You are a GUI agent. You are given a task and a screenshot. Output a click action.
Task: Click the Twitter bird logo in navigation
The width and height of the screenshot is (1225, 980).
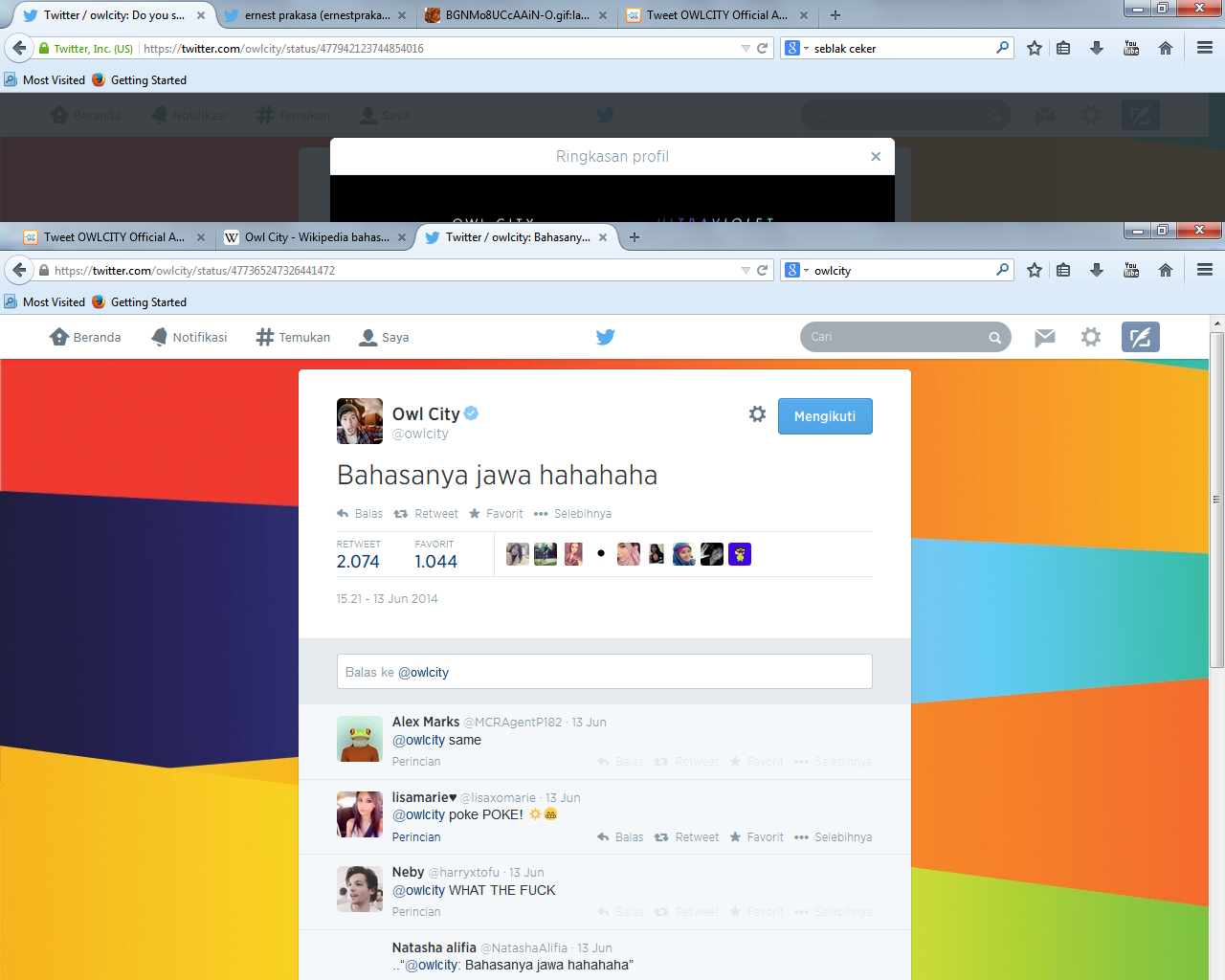tap(605, 337)
